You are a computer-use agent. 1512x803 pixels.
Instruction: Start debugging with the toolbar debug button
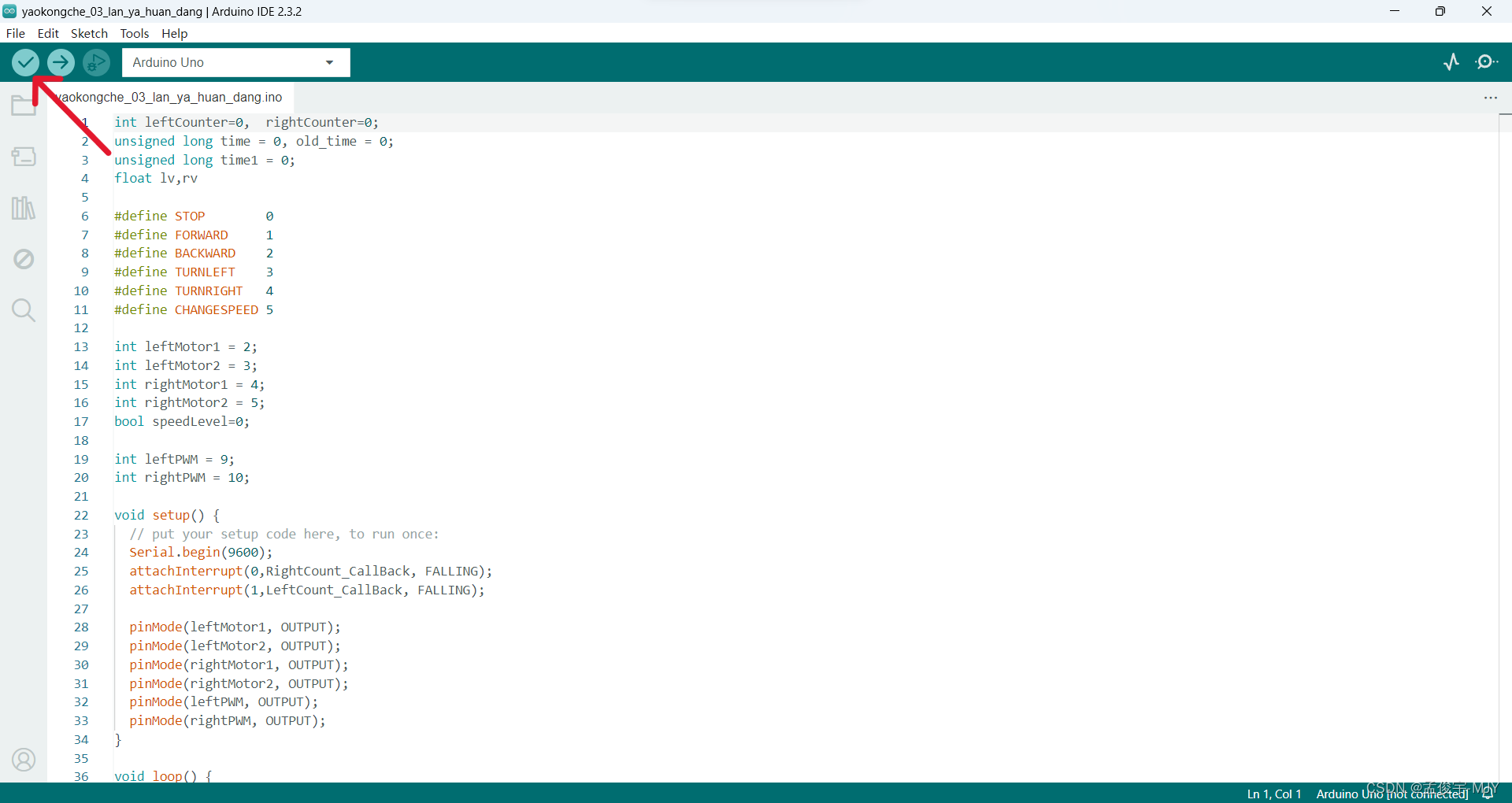pos(96,62)
